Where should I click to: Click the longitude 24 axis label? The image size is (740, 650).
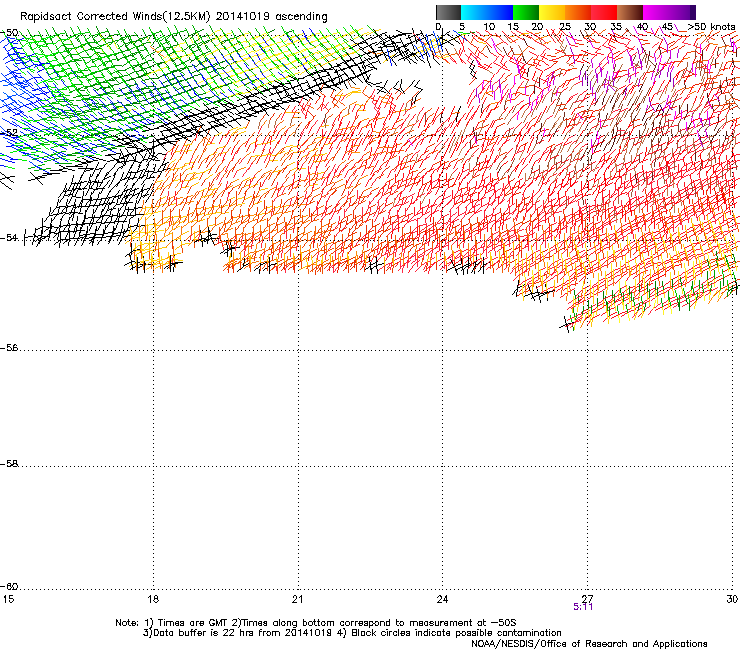point(442,599)
